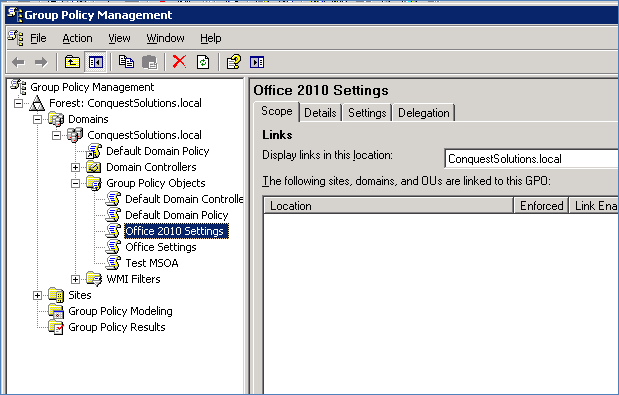
Task: Click the Paste toolbar icon
Action: click(x=150, y=62)
